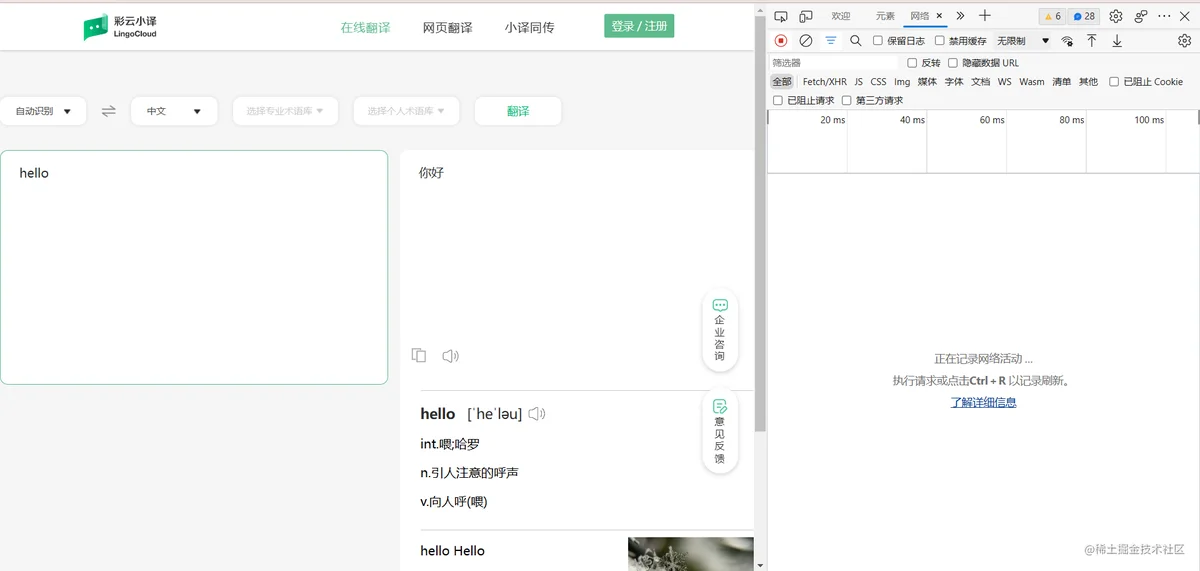Image resolution: width=1200 pixels, height=571 pixels.
Task: Open the 网页翻译 nav item
Action: pyautogui.click(x=447, y=27)
